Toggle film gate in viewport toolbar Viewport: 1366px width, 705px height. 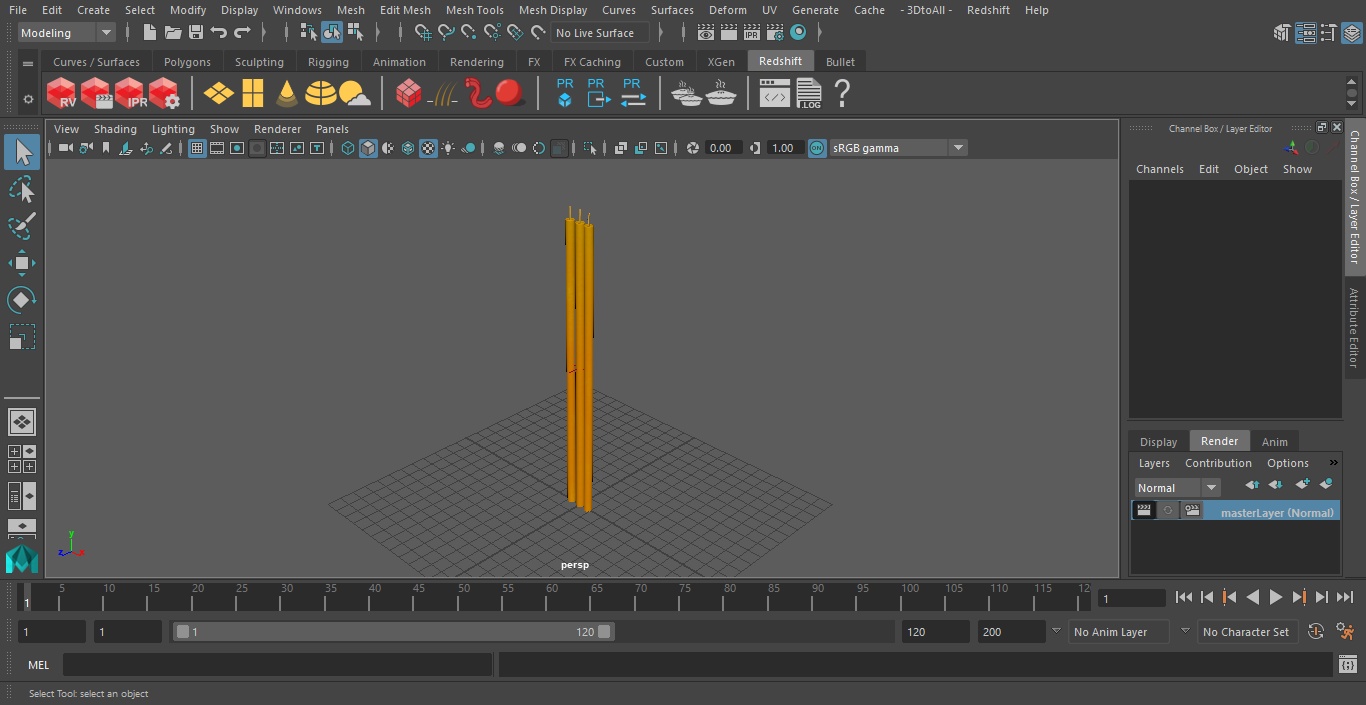point(217,148)
